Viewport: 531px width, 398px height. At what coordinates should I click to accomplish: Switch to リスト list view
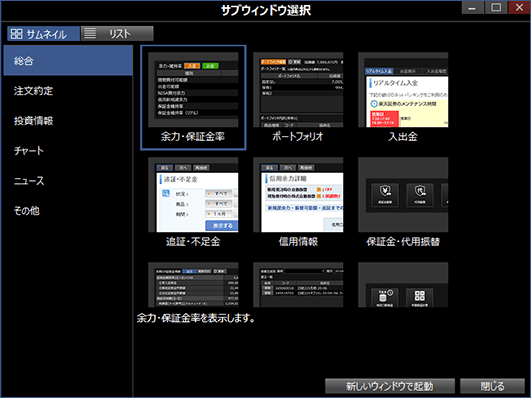click(x=117, y=34)
